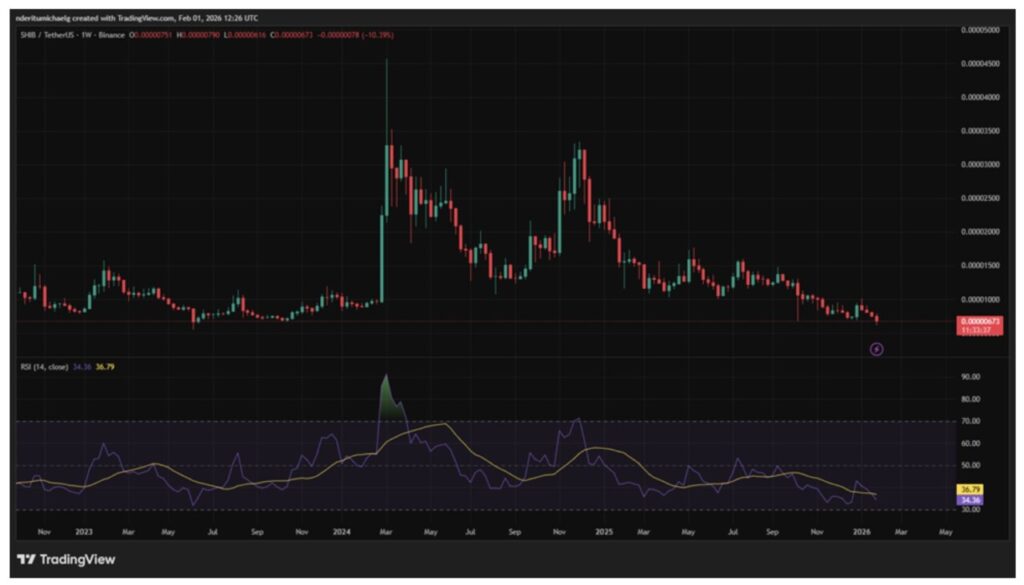Click the 2026 label on the time axis
The width and height of the screenshot is (1024, 585).
coord(861,534)
